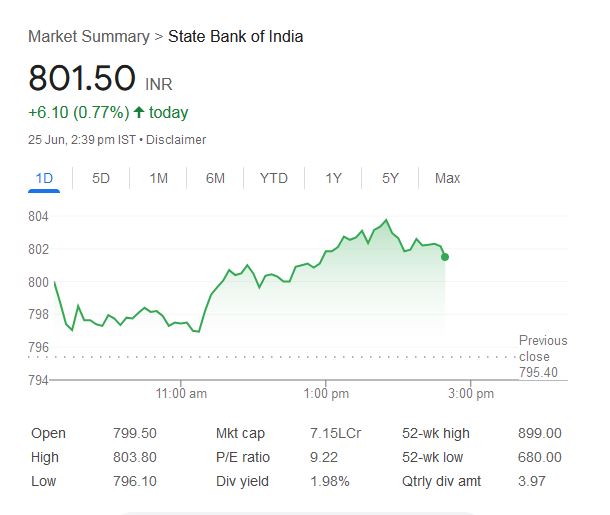
Task: Select the 1D time range tab
Action: coord(44,178)
